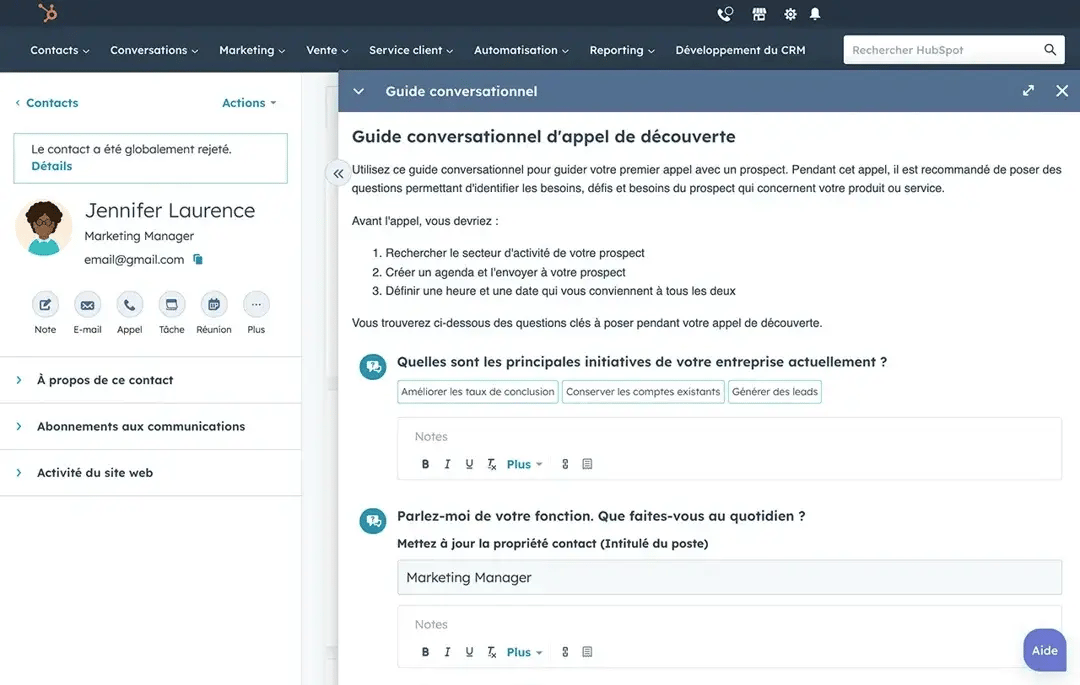Click the E-mail action icon
The height and width of the screenshot is (685, 1080).
tap(87, 305)
